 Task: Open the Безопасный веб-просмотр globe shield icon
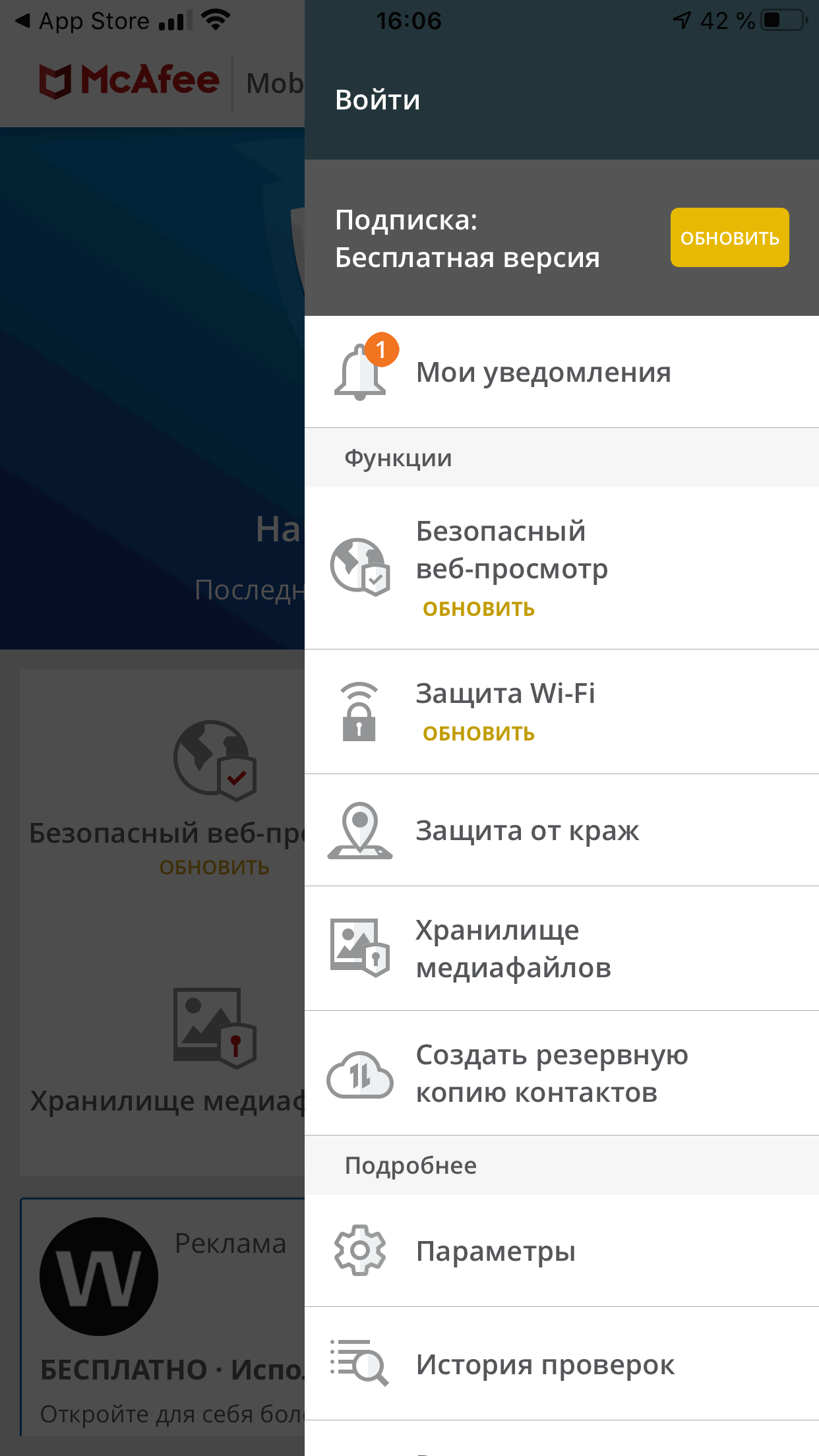coord(360,566)
